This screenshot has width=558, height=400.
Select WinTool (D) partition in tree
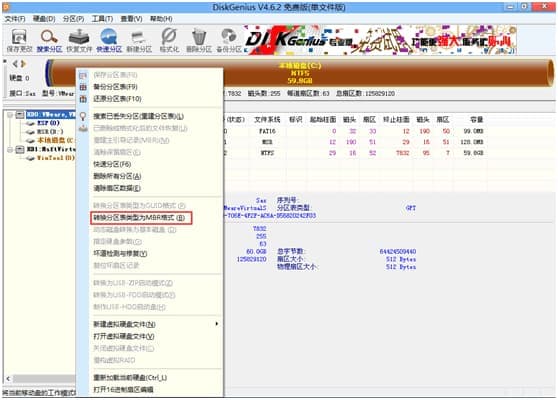[56, 158]
